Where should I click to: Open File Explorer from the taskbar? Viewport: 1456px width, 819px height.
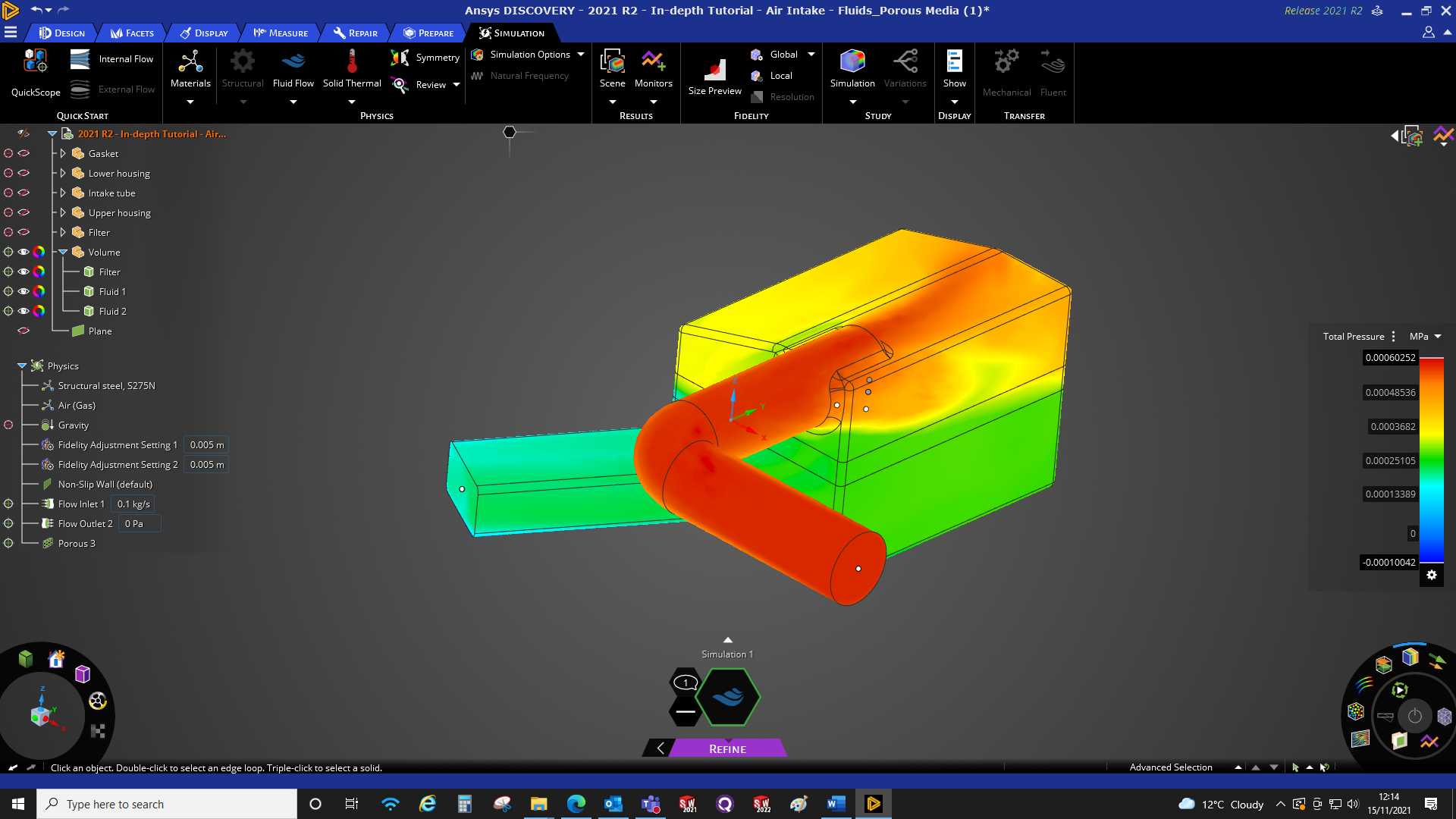[538, 804]
